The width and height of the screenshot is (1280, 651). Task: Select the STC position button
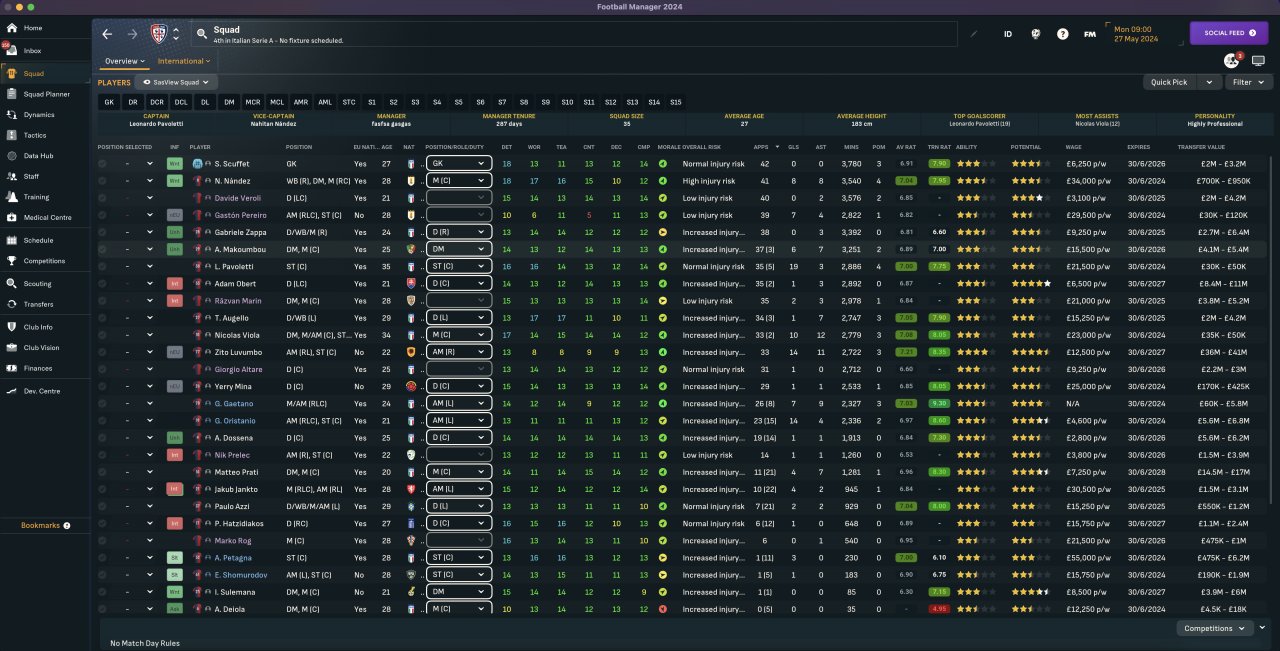point(349,102)
